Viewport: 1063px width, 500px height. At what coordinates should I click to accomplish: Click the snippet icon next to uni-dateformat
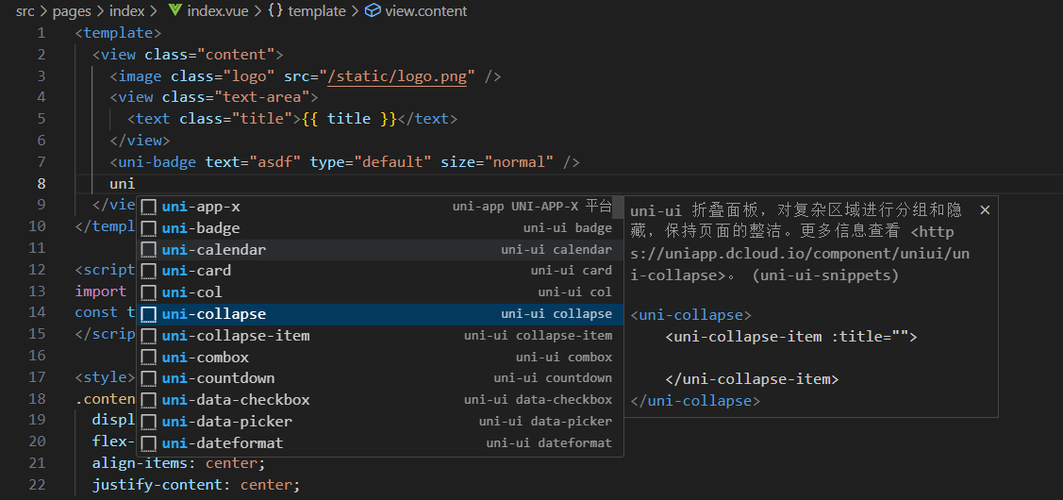148,443
